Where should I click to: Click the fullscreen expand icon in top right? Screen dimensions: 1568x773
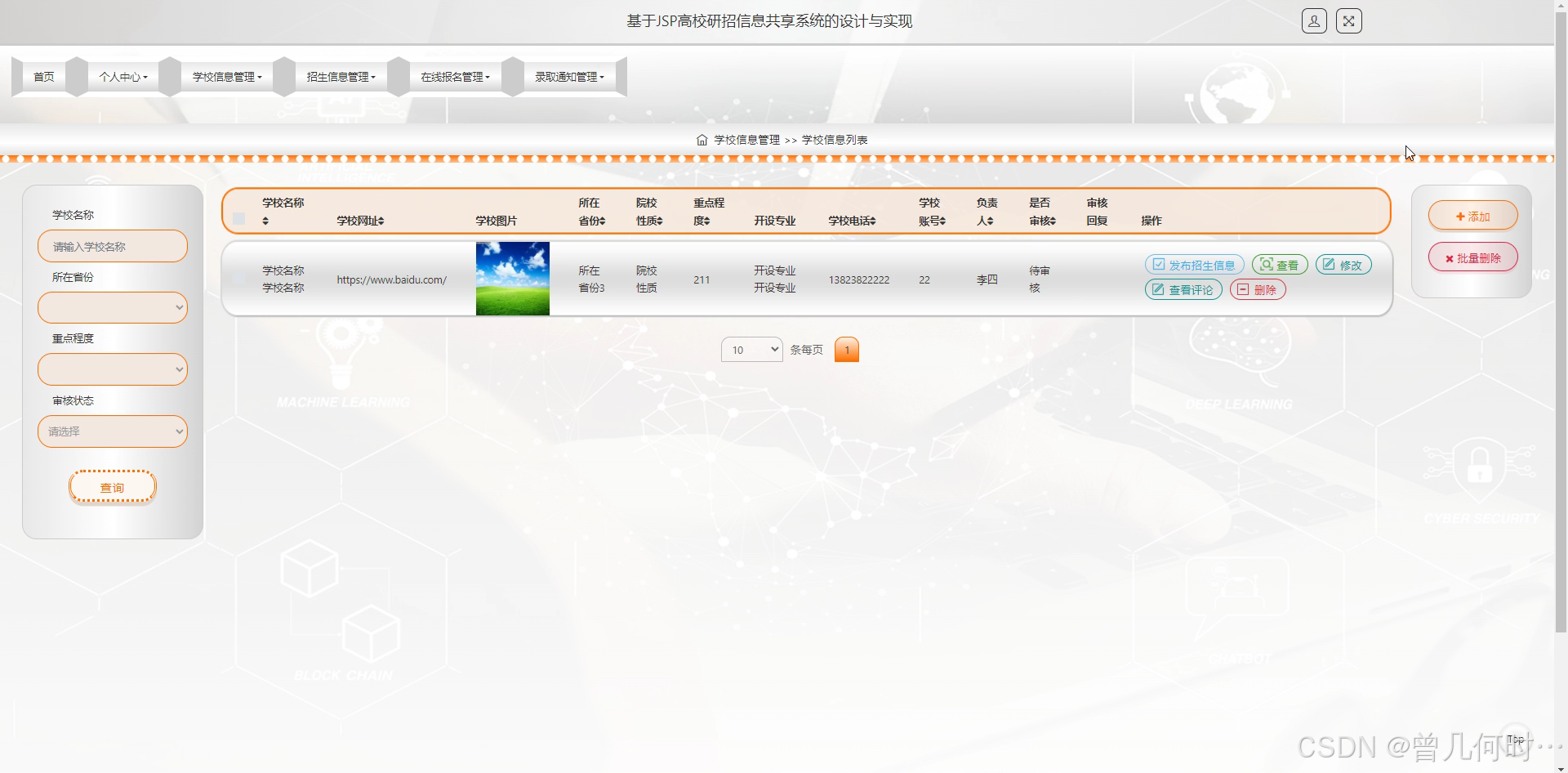[x=1349, y=20]
